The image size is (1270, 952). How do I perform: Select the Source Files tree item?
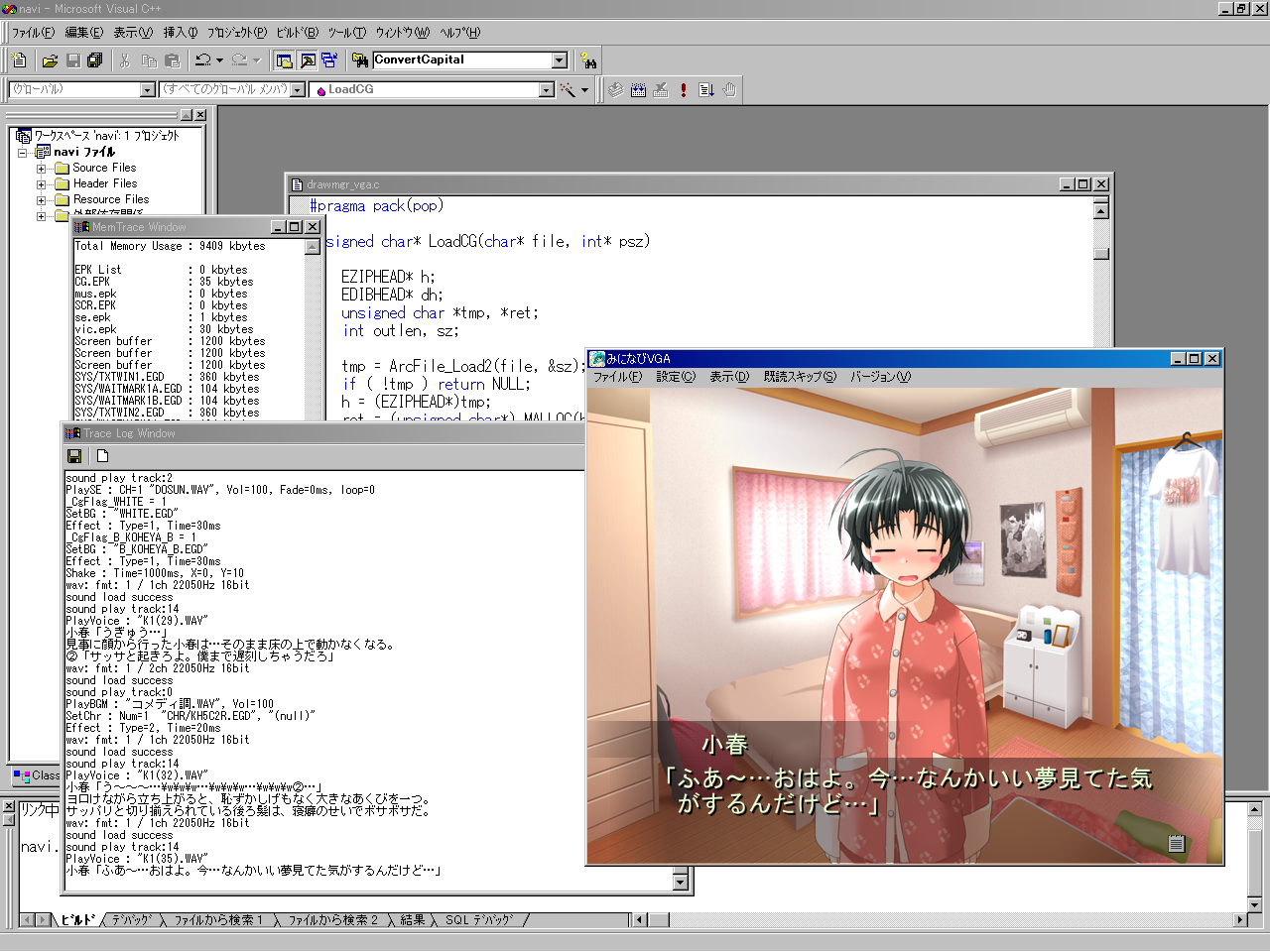(x=104, y=168)
